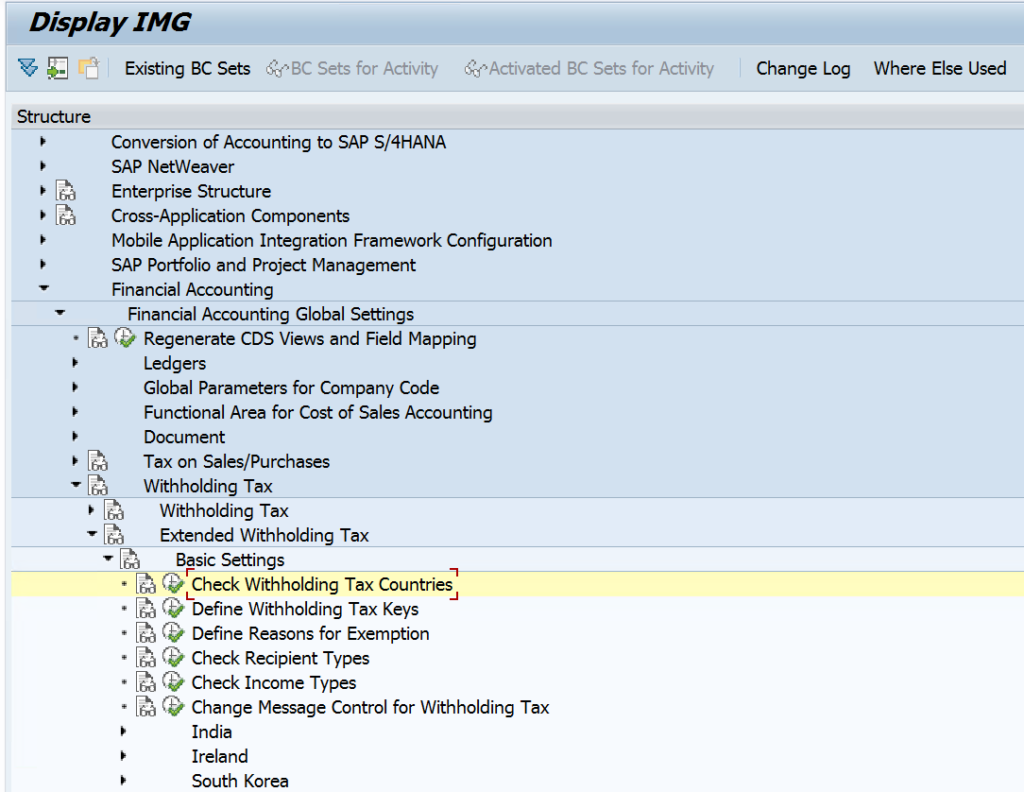
Task: Open documentation icon for Define Reasons for Exemption
Action: [x=146, y=633]
